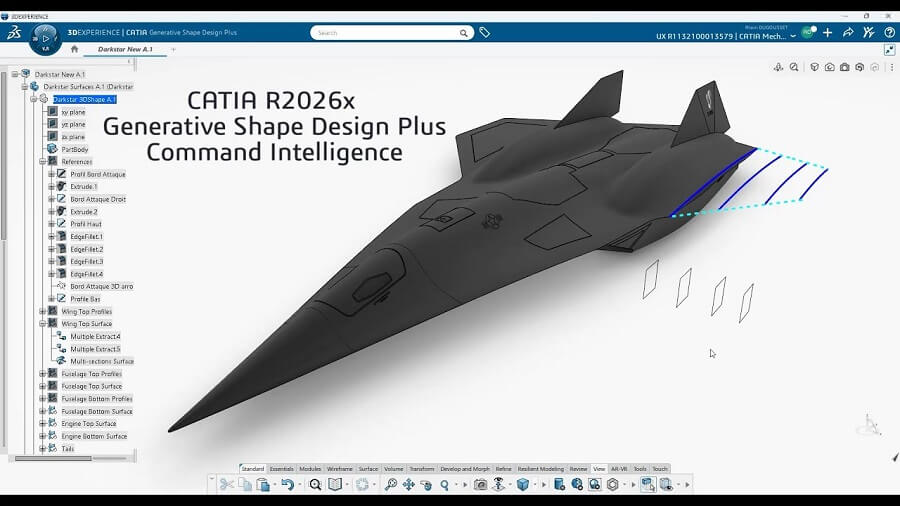Click the fly-through icon in the top-right viewer tools
Viewport: 900px width, 506px height.
point(778,67)
